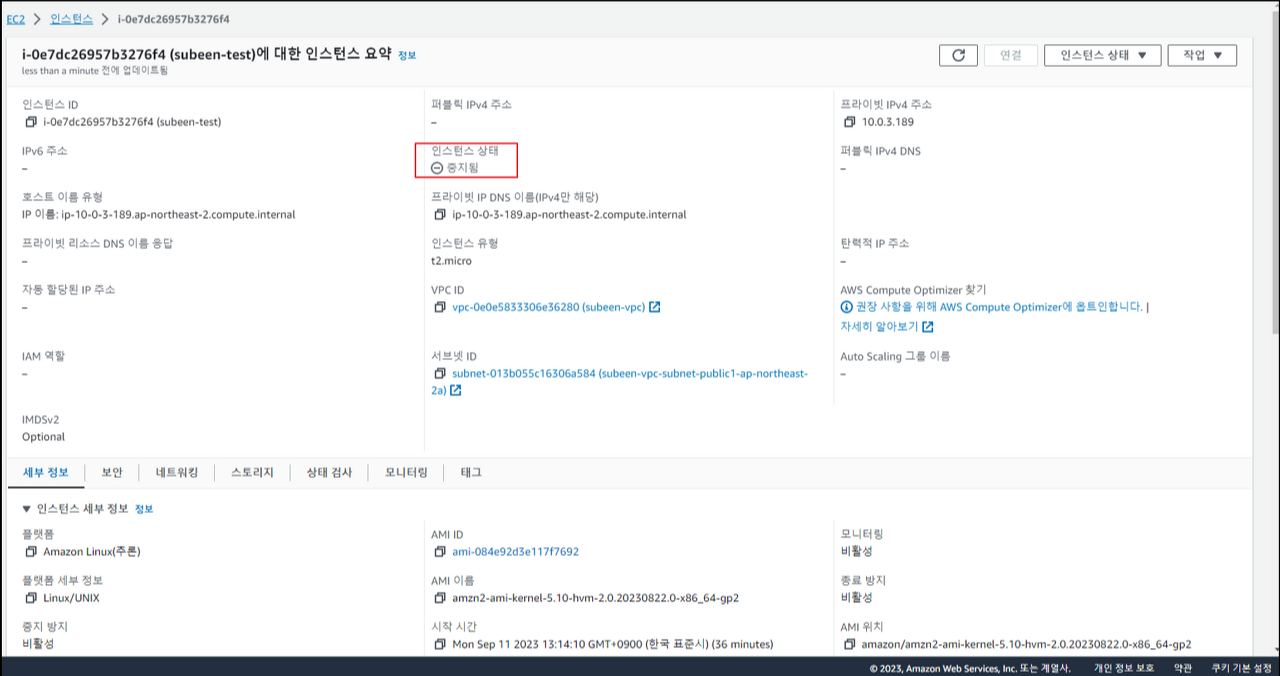Copy launch time Mon Sep 11 value
Viewport: 1280px width, 676px height.
(440, 644)
